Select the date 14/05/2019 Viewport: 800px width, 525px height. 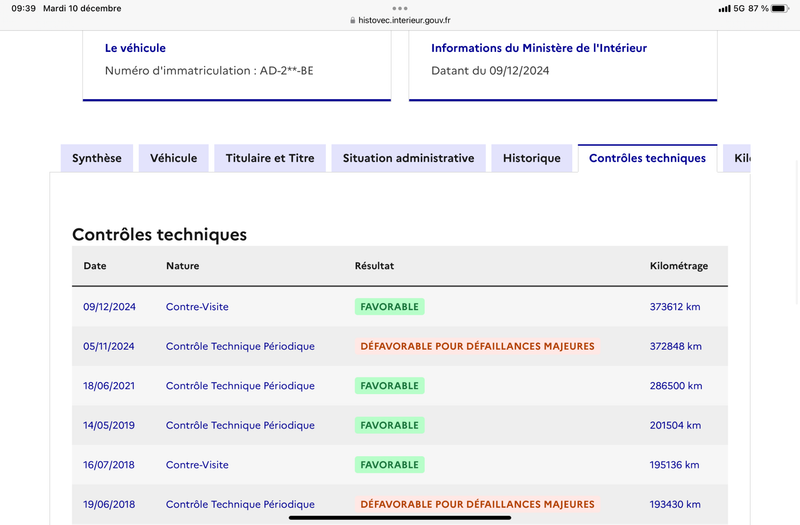click(x=109, y=425)
